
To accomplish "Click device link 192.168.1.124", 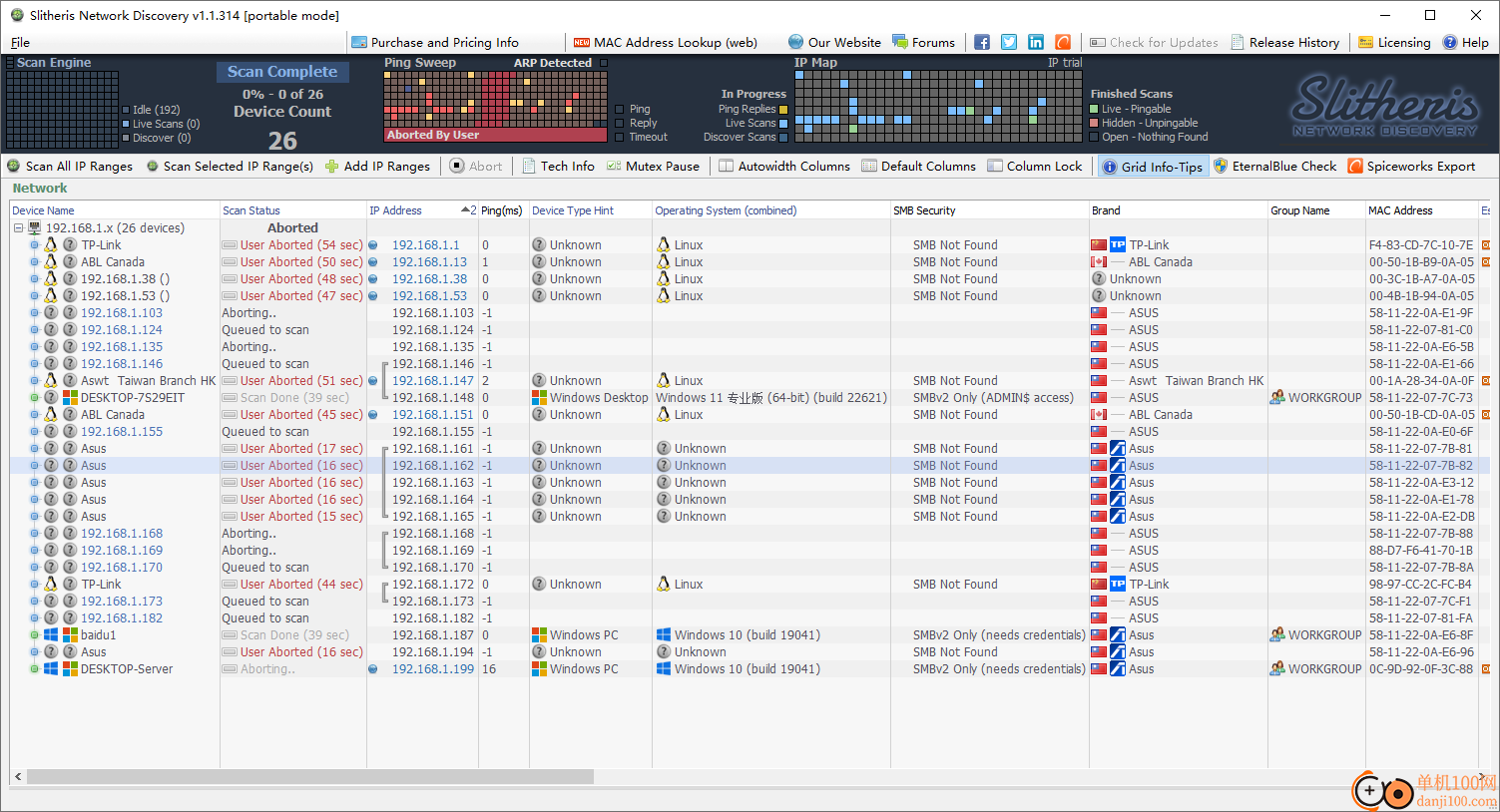I will [x=122, y=329].
